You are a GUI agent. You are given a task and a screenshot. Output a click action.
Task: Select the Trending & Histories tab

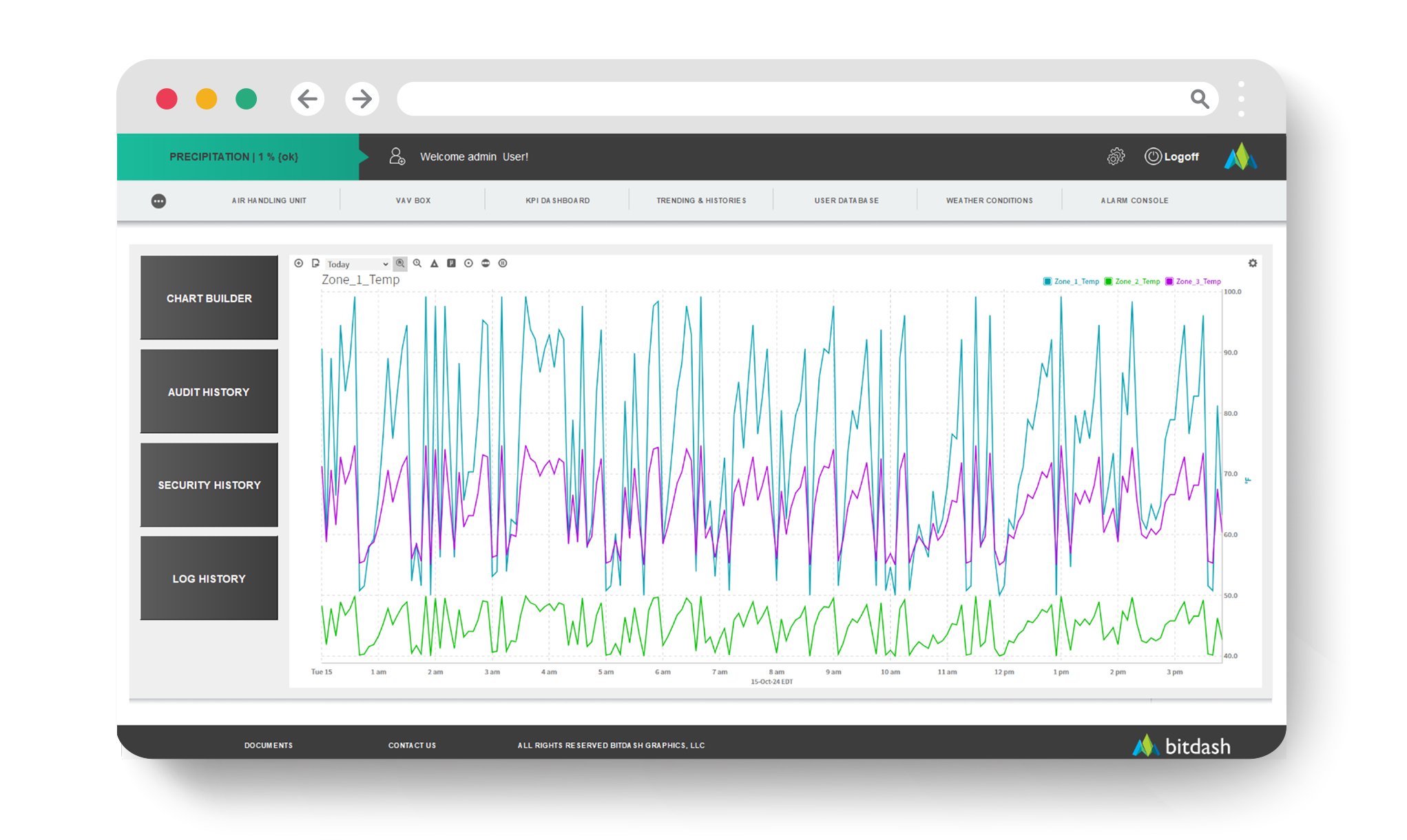point(701,200)
